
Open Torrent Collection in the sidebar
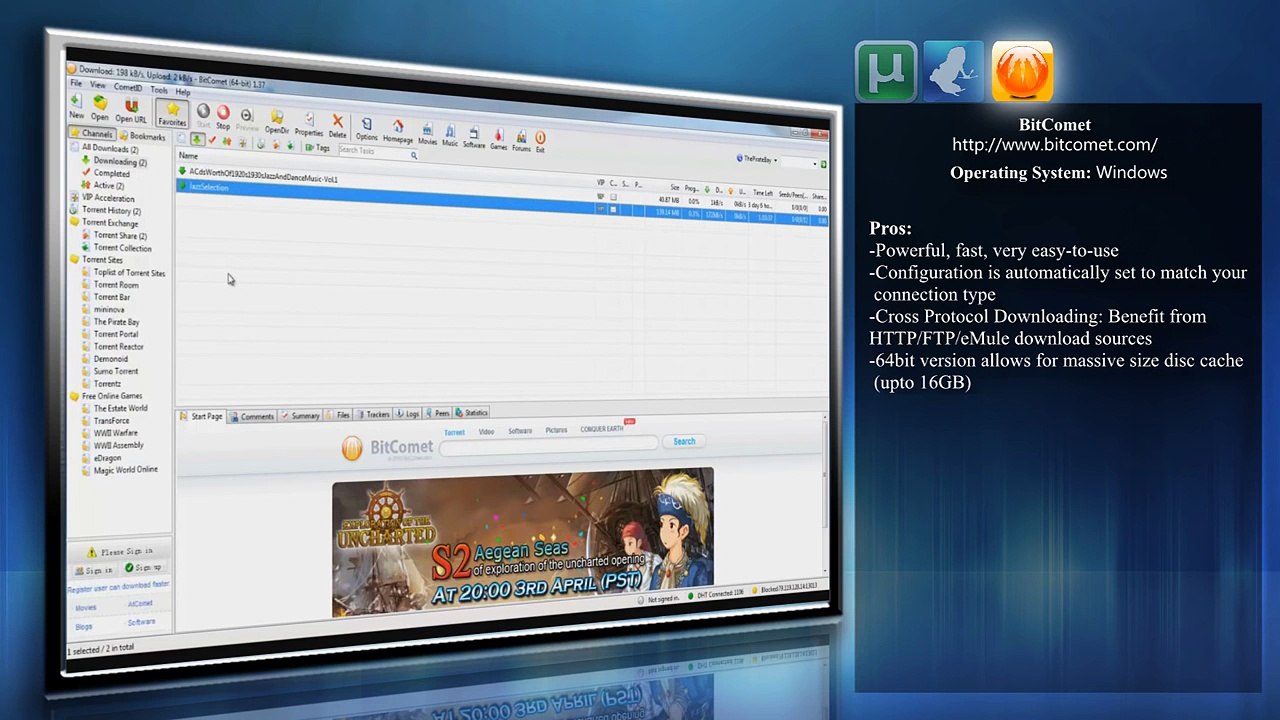pos(117,248)
